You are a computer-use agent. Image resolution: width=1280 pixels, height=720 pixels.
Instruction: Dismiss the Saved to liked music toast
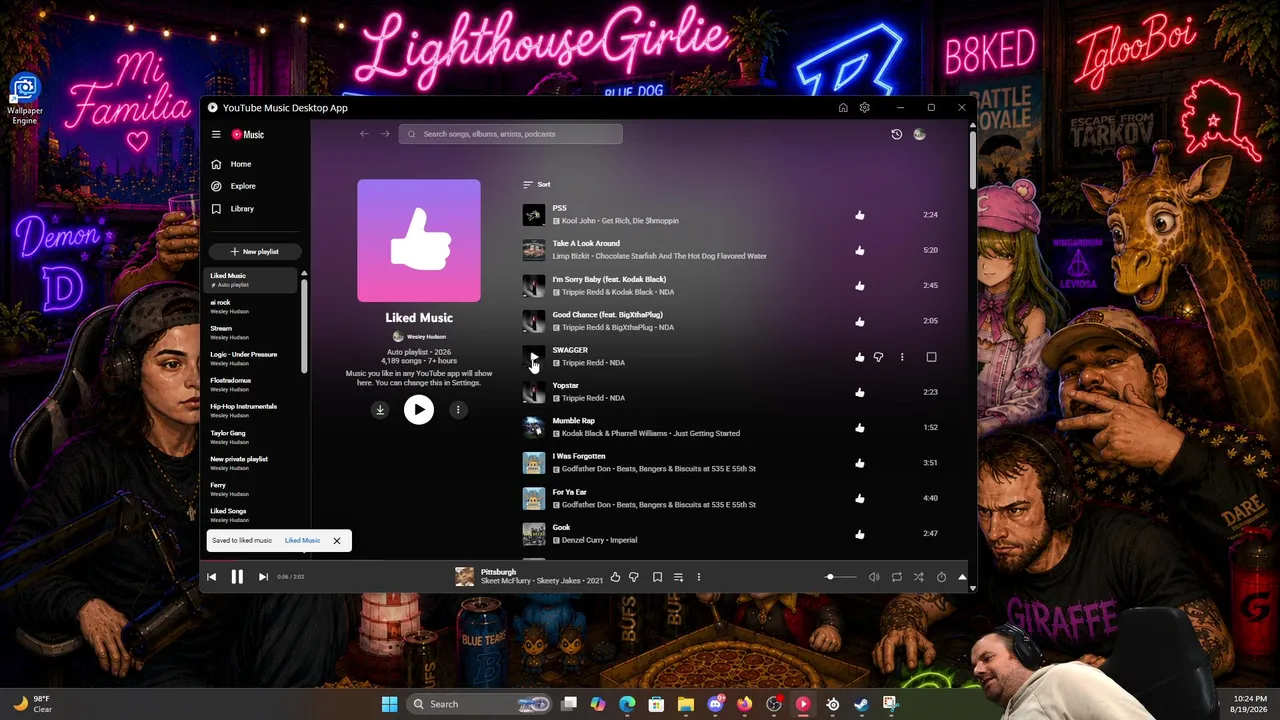click(x=337, y=541)
